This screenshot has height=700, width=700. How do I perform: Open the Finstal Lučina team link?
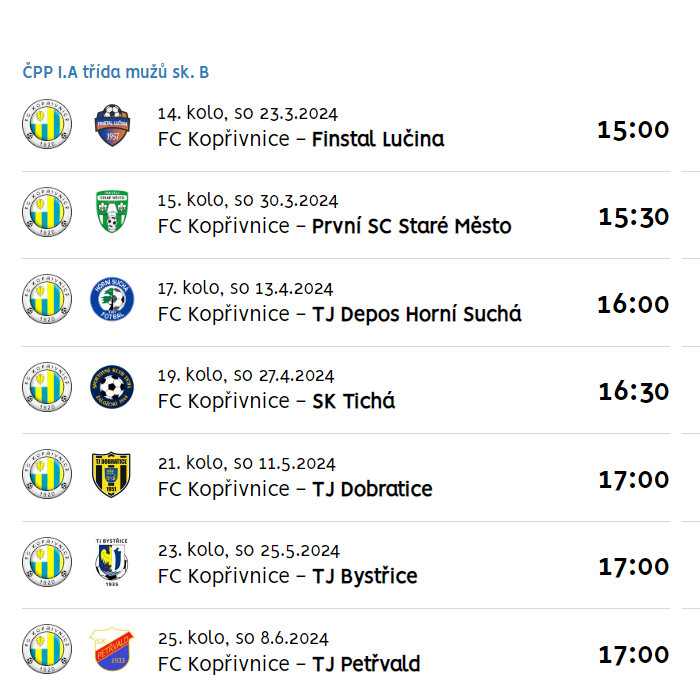coord(378,139)
